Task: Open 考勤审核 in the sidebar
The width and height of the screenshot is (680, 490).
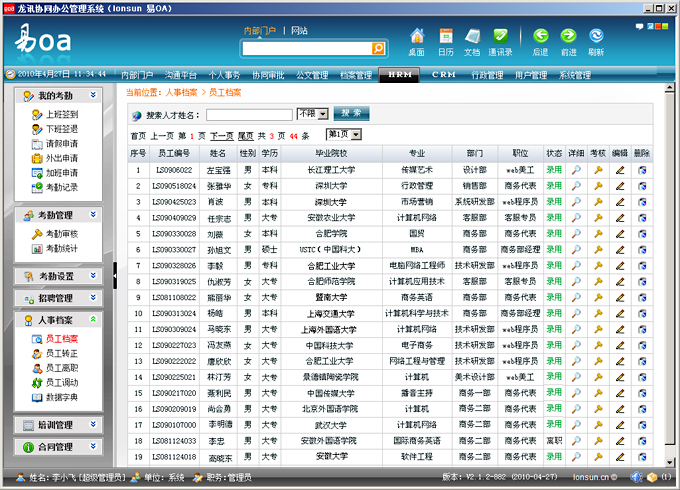Action: click(55, 234)
